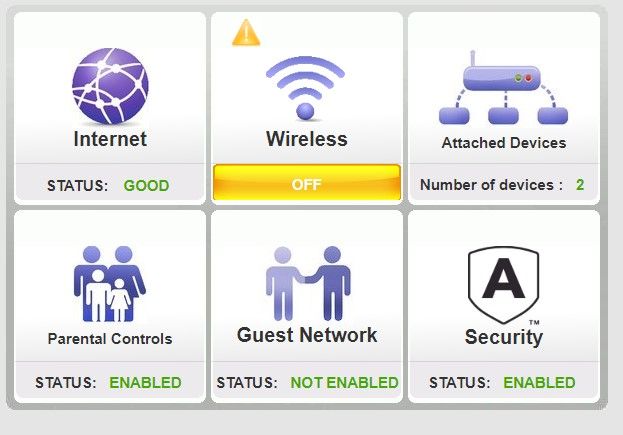
Task: Click Guest Network NOT ENABLED status
Action: pyautogui.click(x=344, y=382)
